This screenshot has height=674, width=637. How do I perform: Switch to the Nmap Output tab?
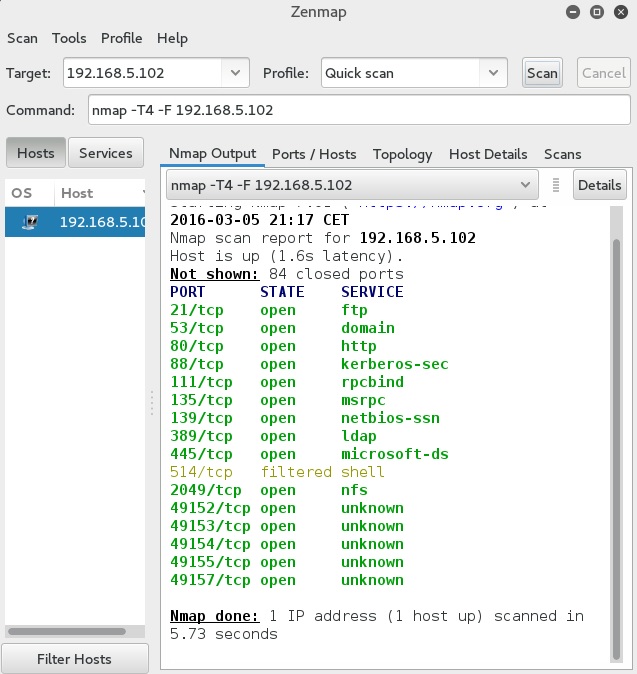click(x=212, y=153)
